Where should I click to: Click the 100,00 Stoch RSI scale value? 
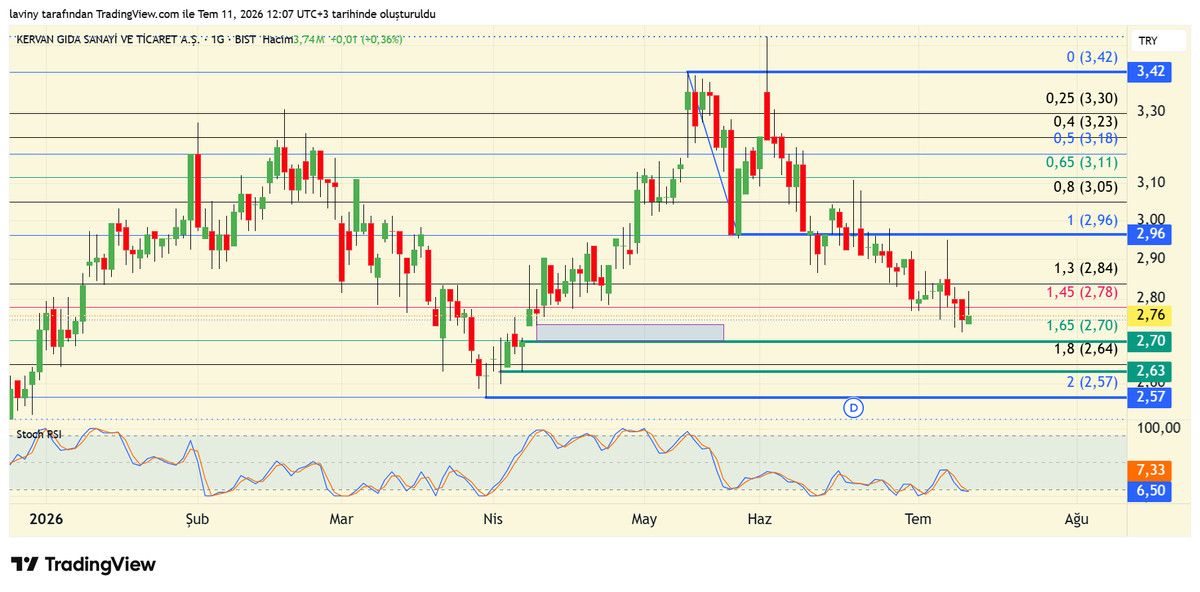1158,428
